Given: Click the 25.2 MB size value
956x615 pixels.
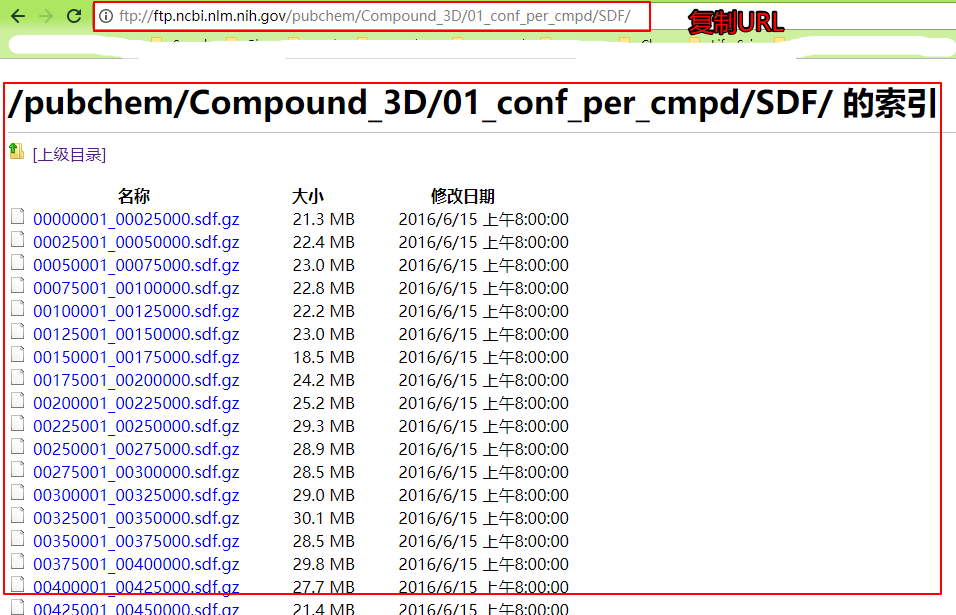Looking at the screenshot, I should 324,403.
